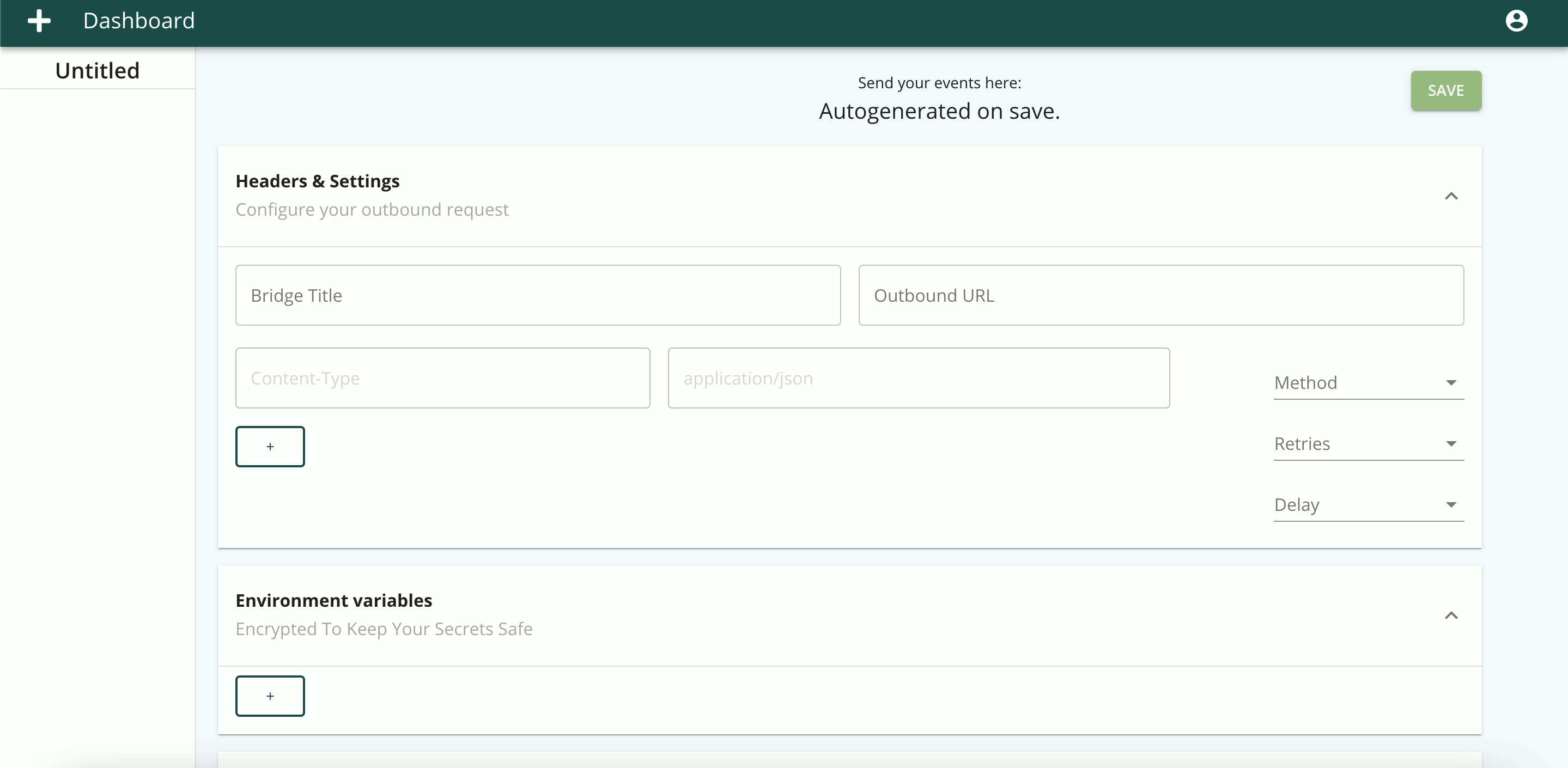Open the user account icon menu
1568x768 pixels.
click(1516, 21)
